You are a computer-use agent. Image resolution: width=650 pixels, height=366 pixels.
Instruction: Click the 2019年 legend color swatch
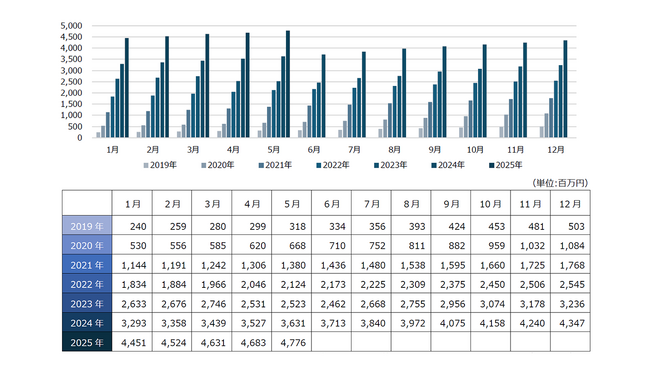(146, 165)
